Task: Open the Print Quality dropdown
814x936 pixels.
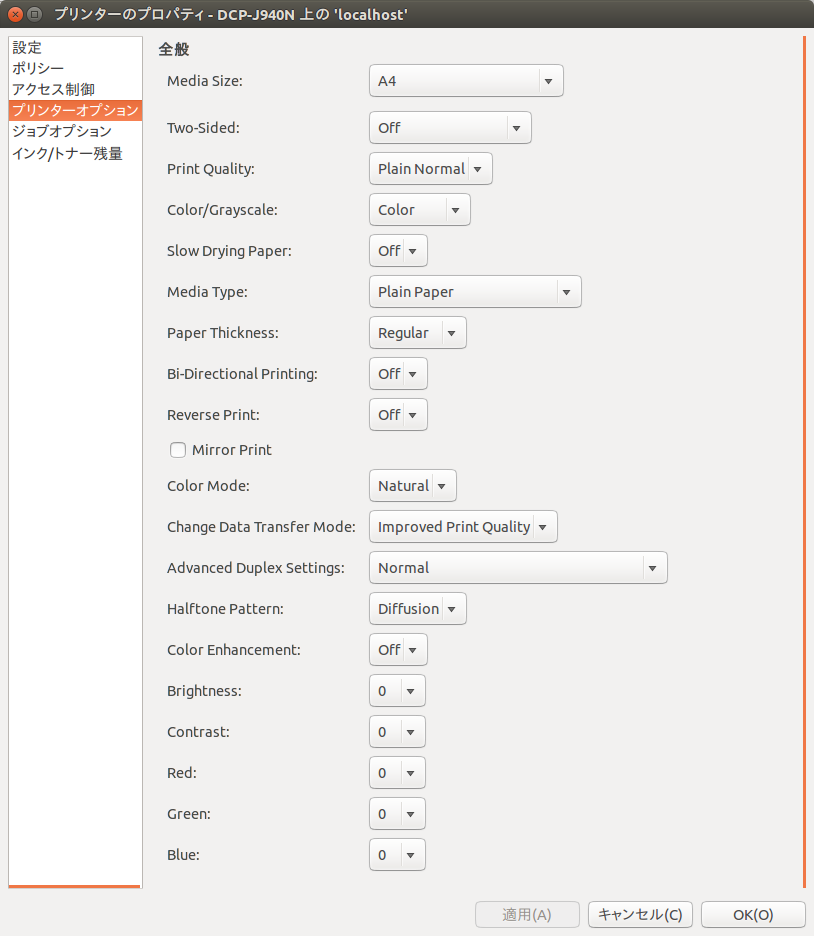Action: pyautogui.click(x=430, y=169)
